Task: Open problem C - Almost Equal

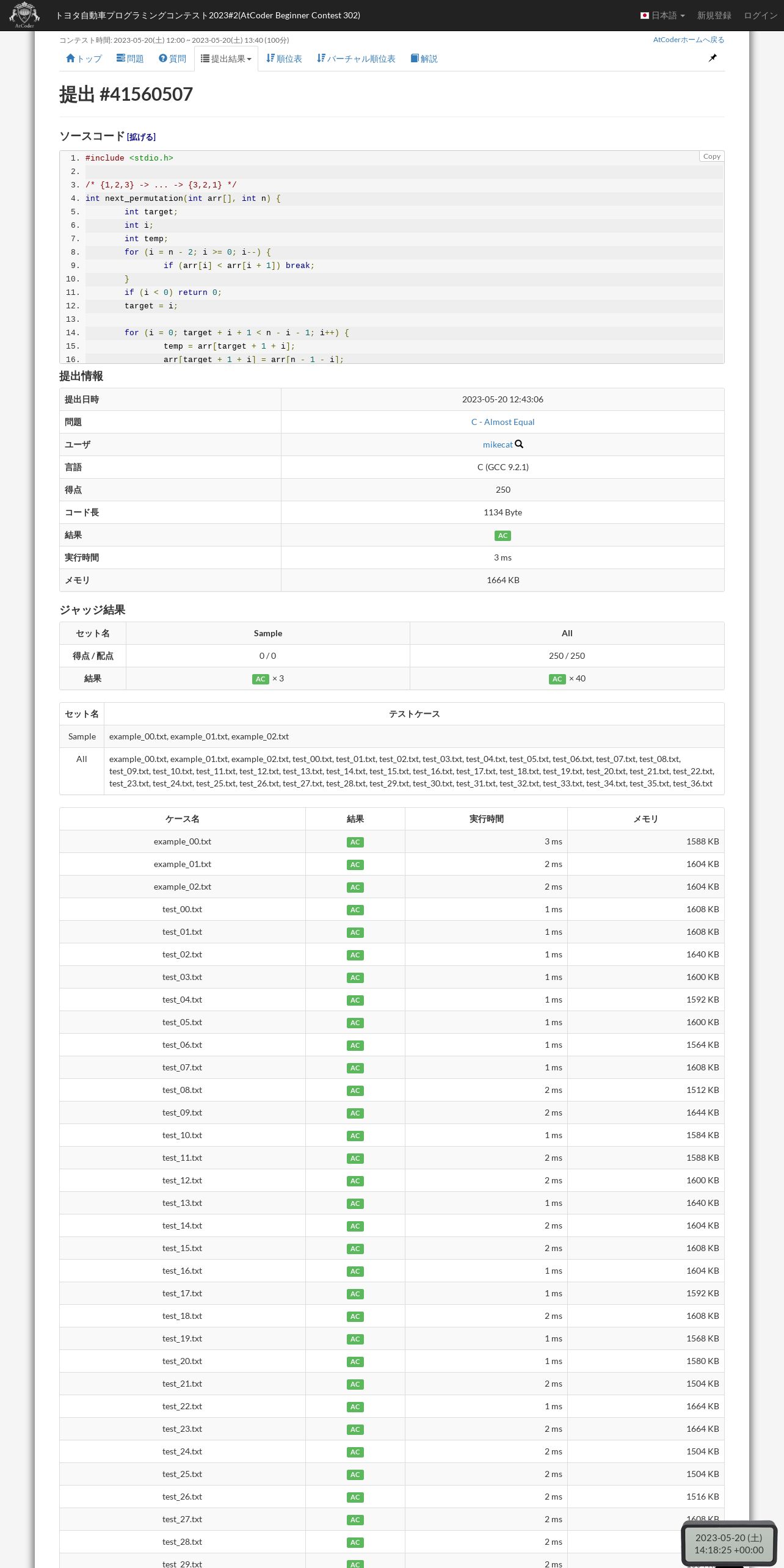Action: 503,422
